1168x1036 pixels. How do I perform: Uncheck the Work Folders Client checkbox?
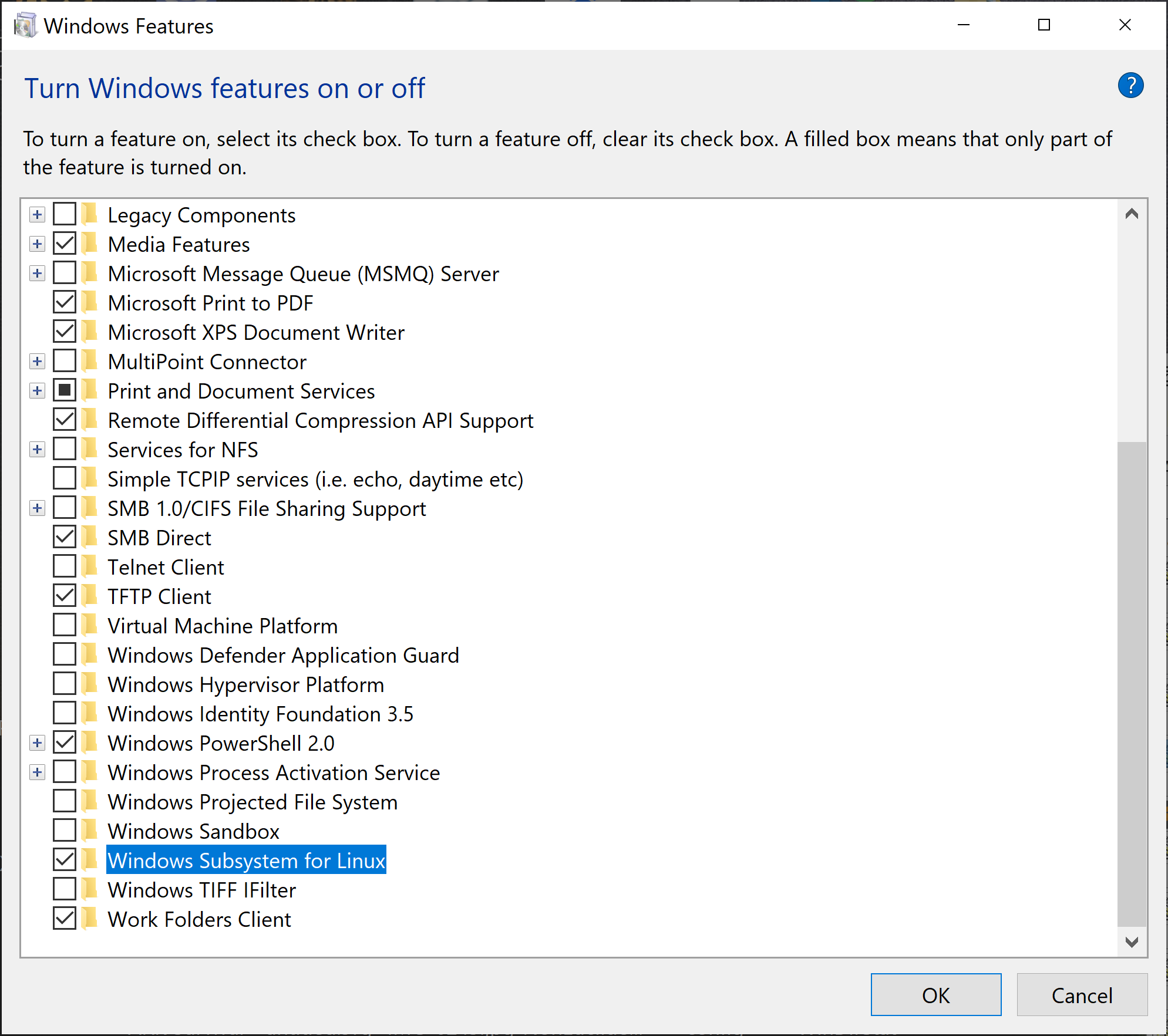pyautogui.click(x=65, y=919)
